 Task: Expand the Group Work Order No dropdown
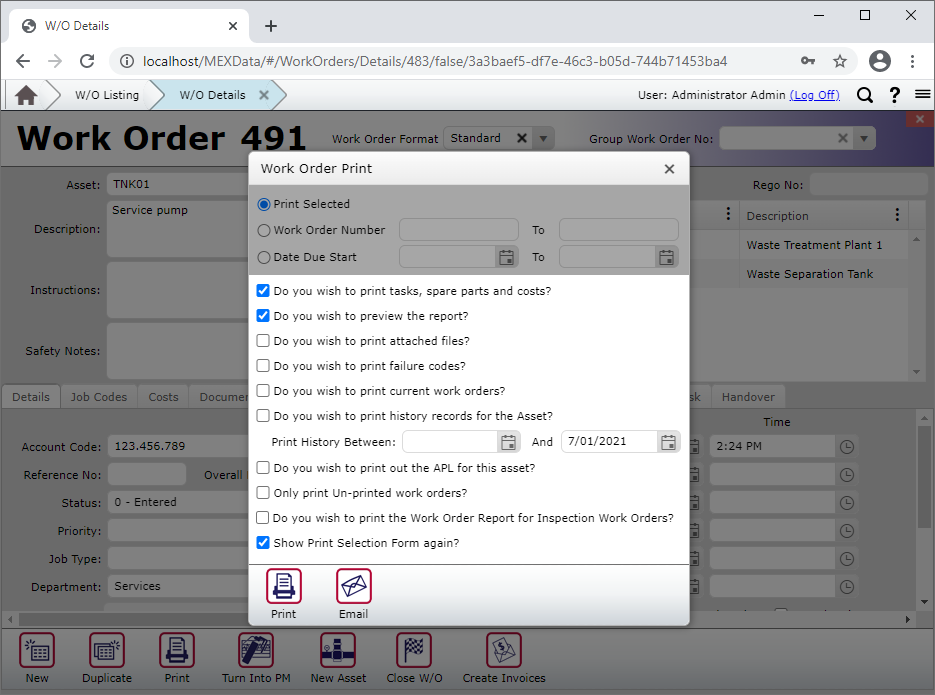(x=863, y=138)
